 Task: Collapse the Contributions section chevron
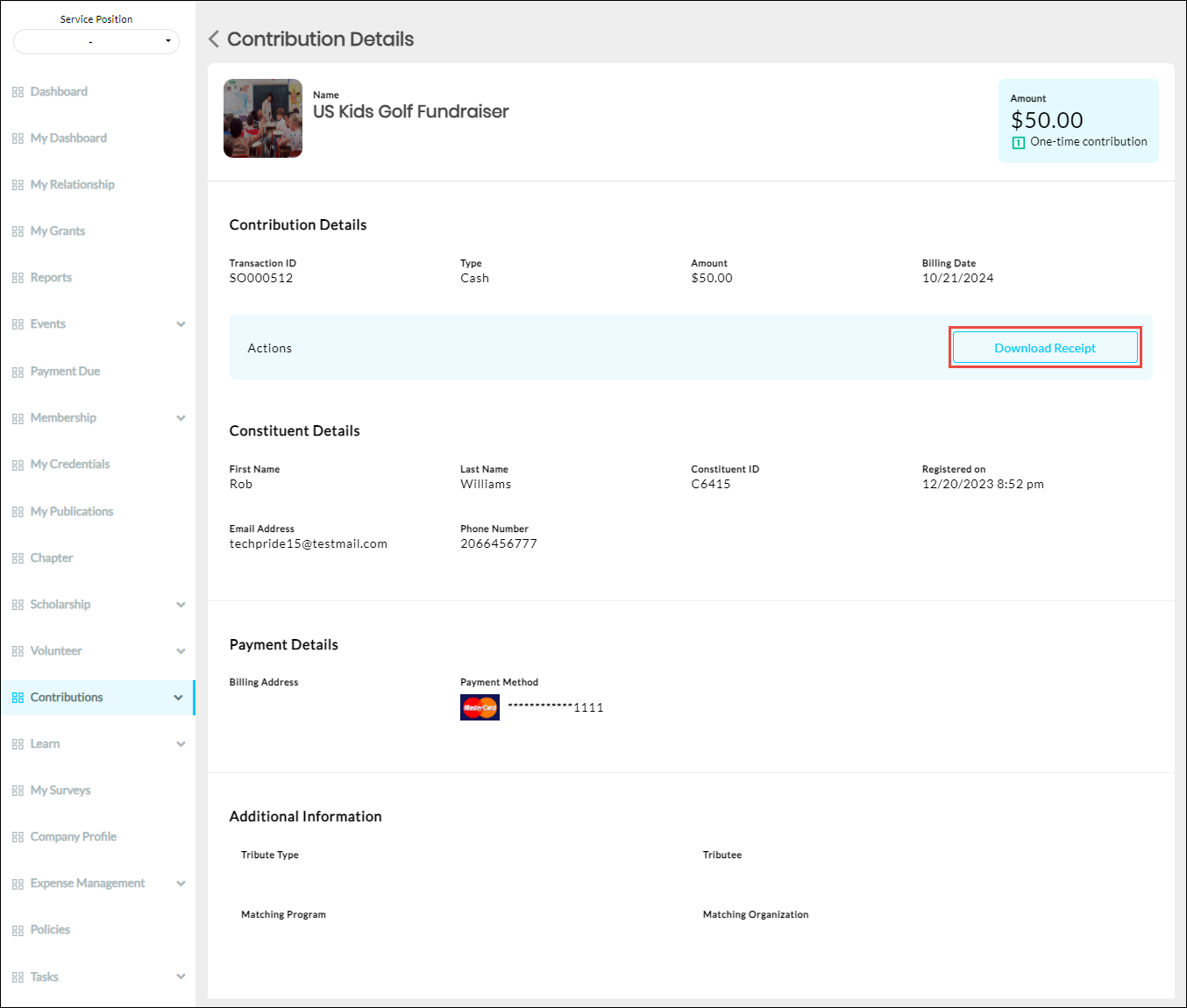pos(179,698)
